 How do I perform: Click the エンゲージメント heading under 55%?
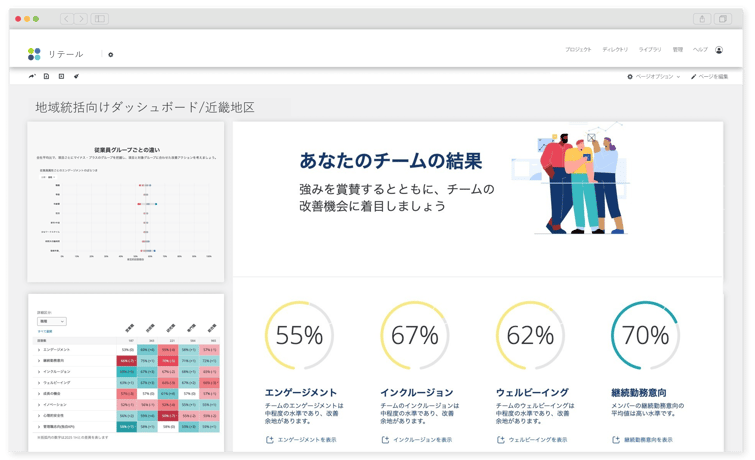[301, 393]
